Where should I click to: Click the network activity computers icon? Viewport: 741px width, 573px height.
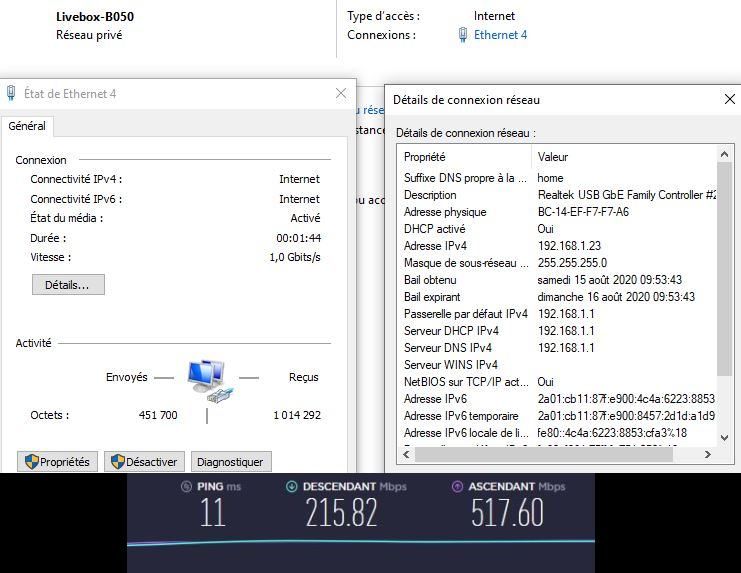(x=208, y=377)
